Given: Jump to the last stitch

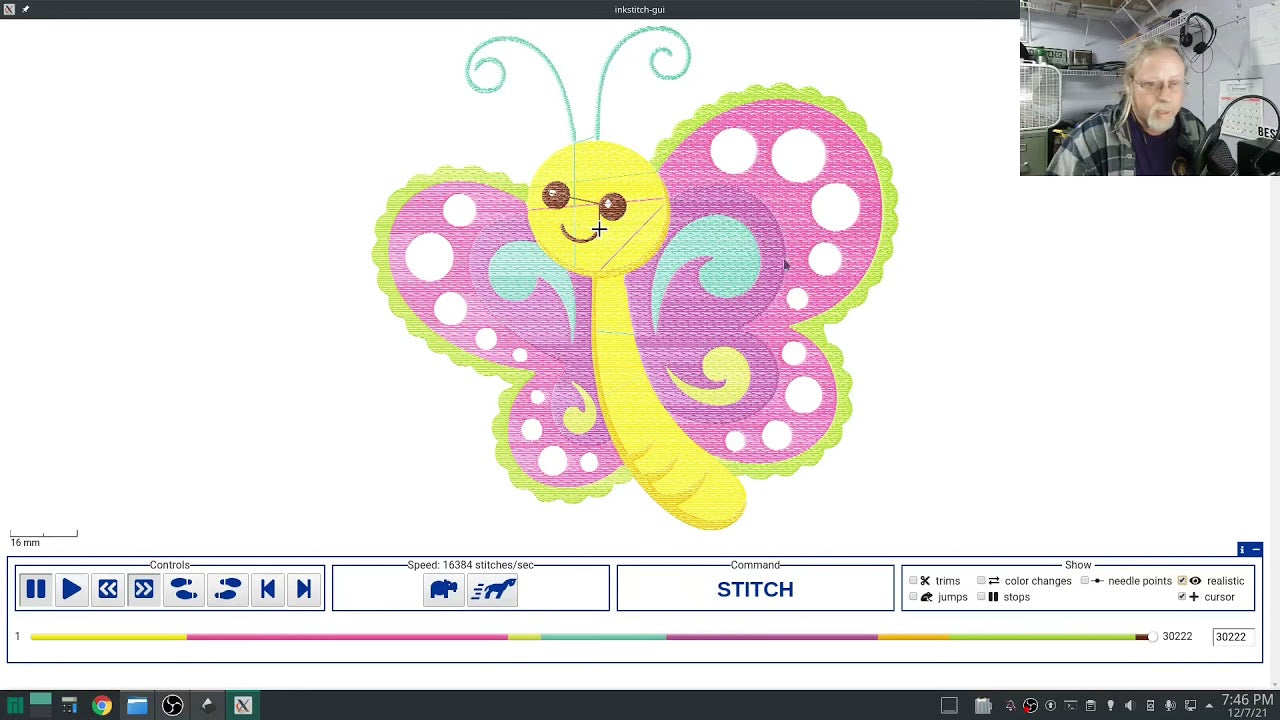Looking at the screenshot, I should click(x=303, y=589).
